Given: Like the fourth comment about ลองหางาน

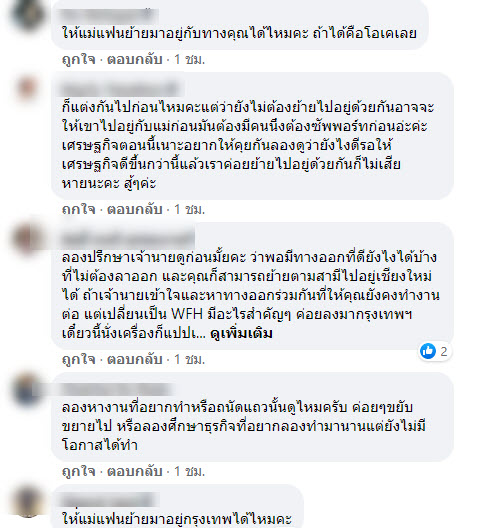Looking at the screenshot, I should tap(79, 471).
